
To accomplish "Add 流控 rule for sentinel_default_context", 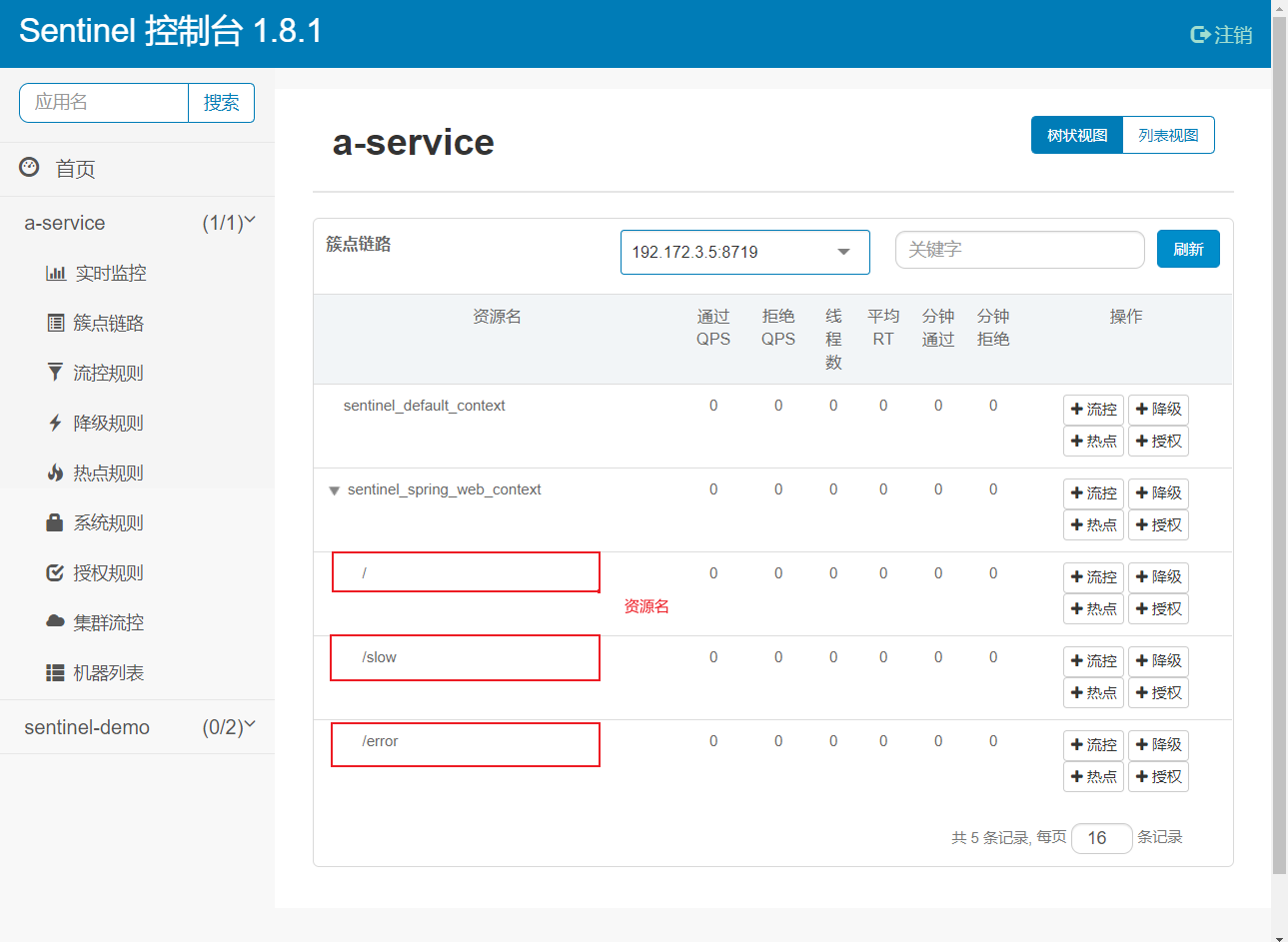I will coord(1093,410).
